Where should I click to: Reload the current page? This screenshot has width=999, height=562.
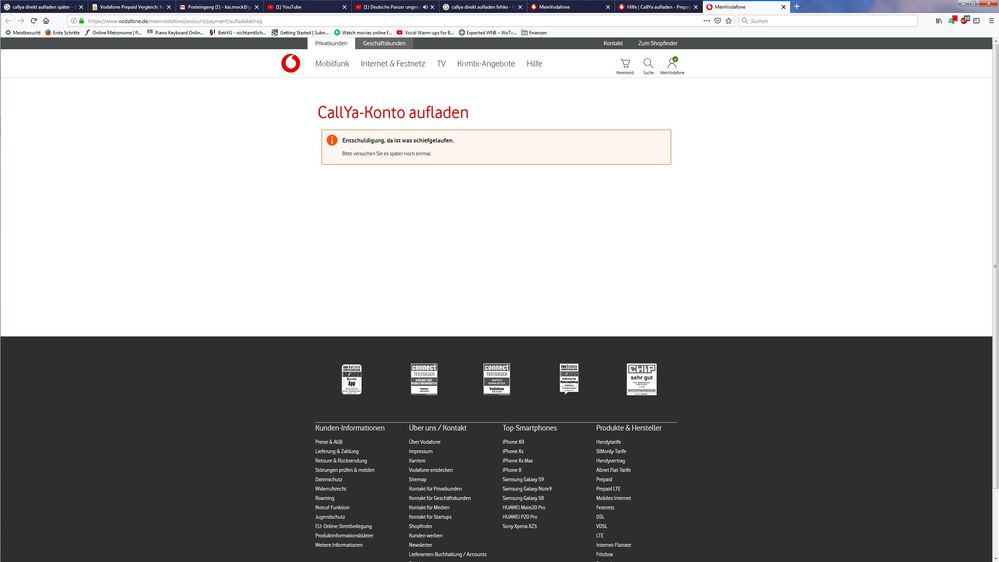point(33,20)
